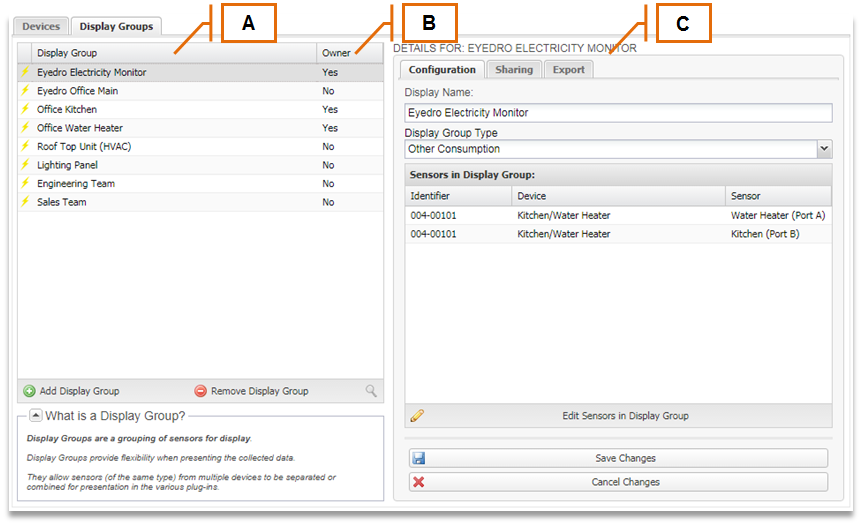Sort sensors by Device column header
Screen dimensions: 864x524
pyautogui.click(x=618, y=196)
